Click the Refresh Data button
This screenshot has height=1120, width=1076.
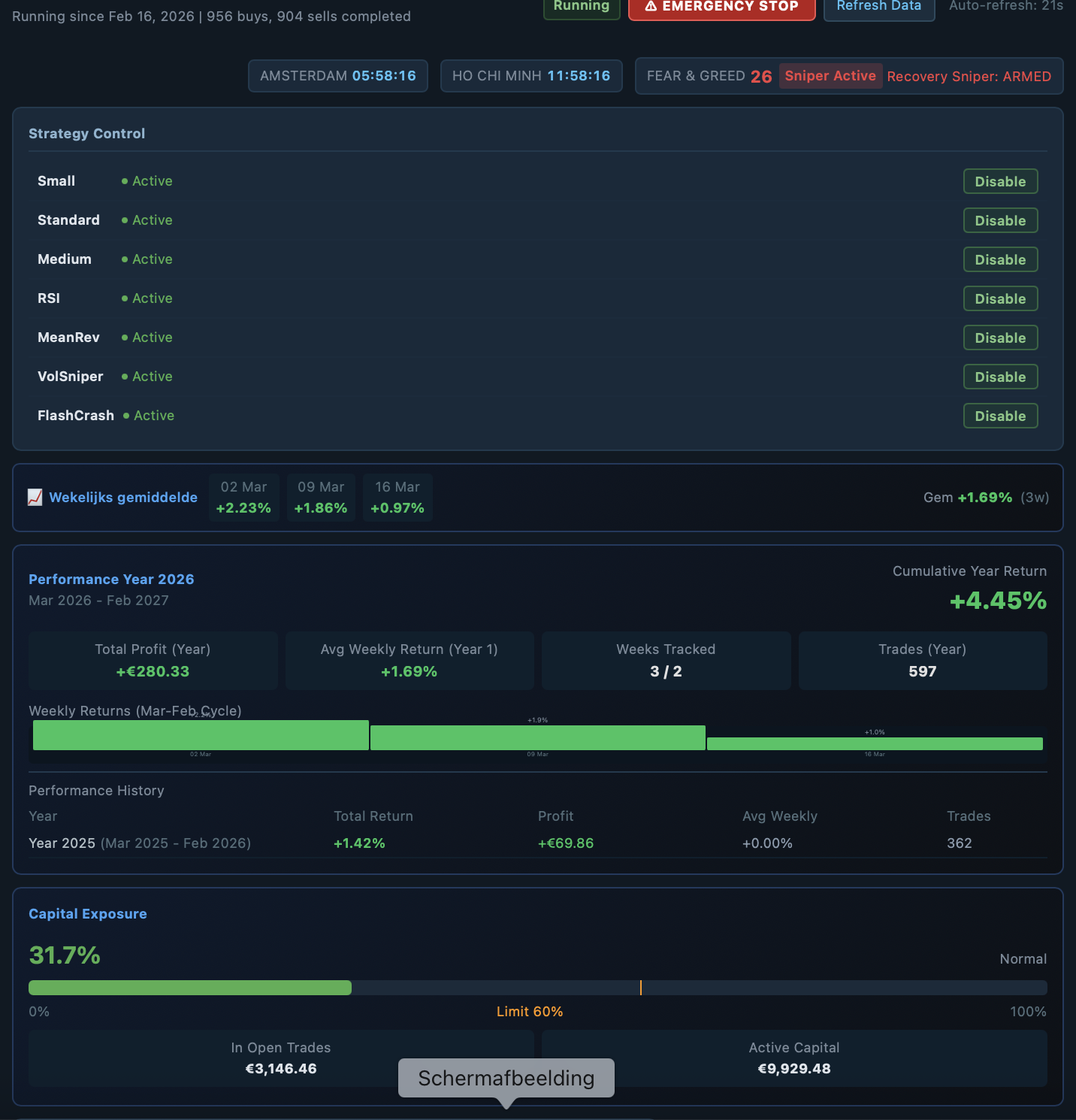[878, 6]
